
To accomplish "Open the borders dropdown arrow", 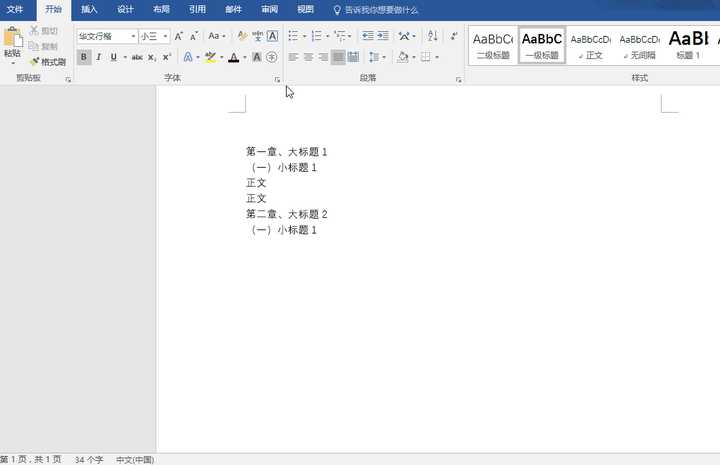I will (x=437, y=57).
